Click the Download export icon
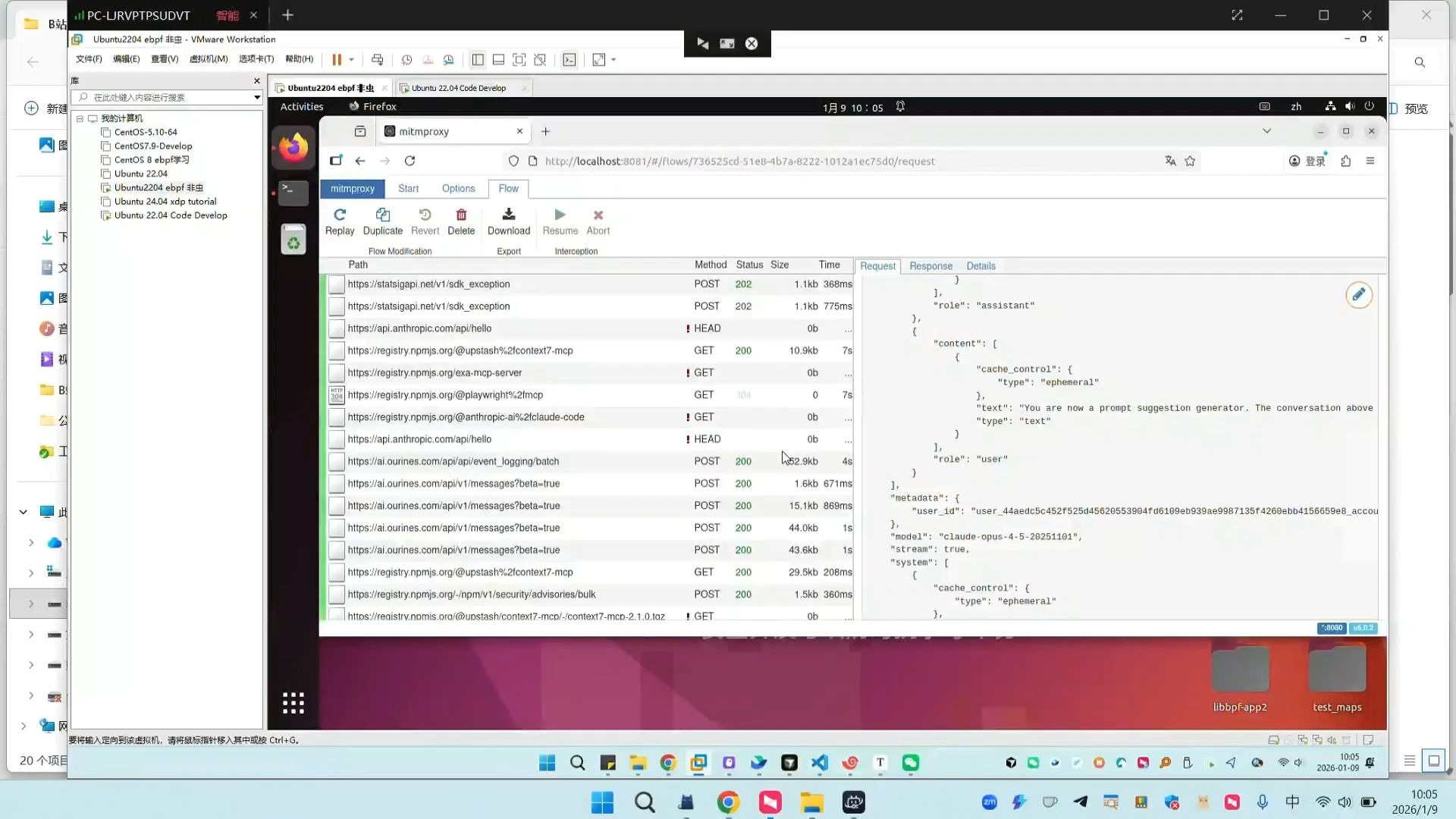Image resolution: width=1456 pixels, height=819 pixels. click(x=508, y=215)
